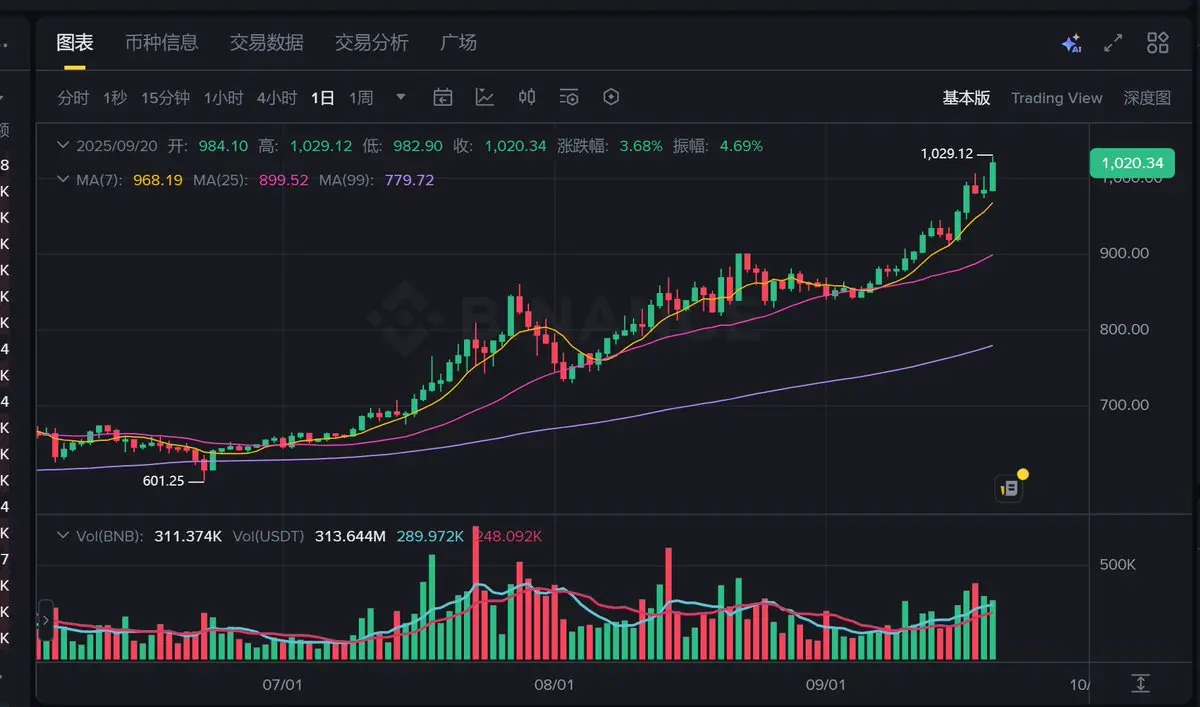This screenshot has height=707, width=1200.
Task: Open the grid layout icon at top right
Action: (x=1158, y=43)
